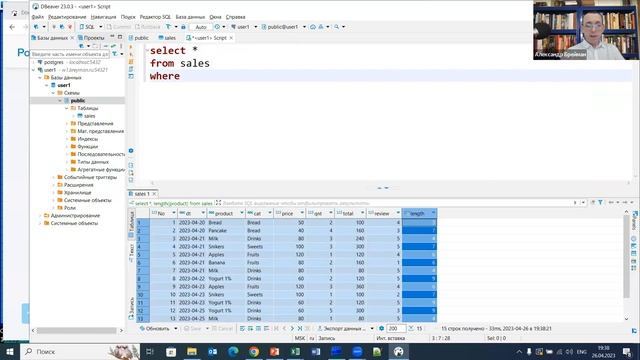Open the price column header dropdown
640x360 pixels.
click(x=302, y=213)
